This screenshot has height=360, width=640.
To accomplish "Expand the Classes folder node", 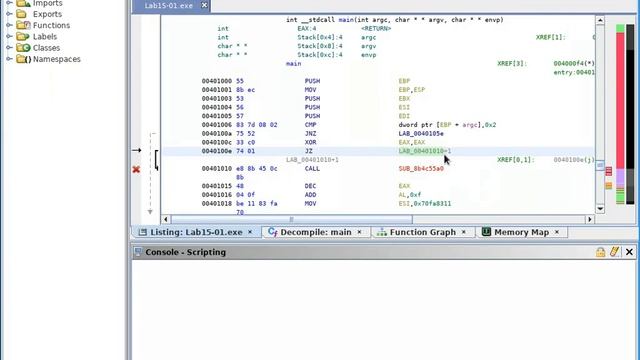I will click(x=9, y=48).
